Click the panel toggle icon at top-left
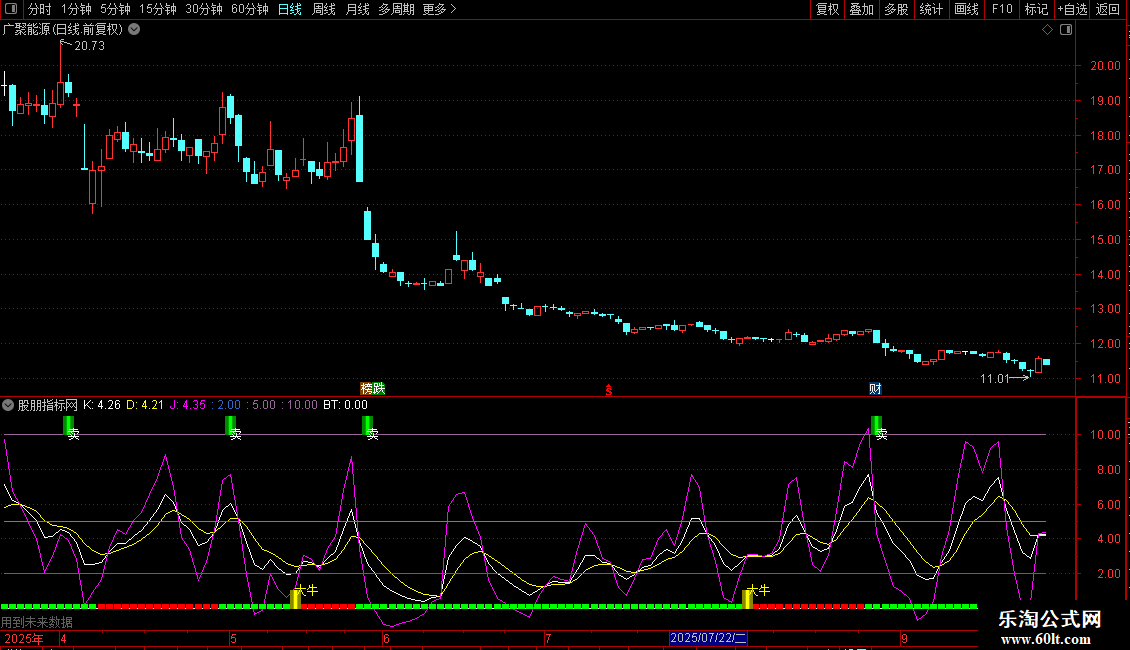Viewport: 1130px width, 650px height. click(x=11, y=9)
